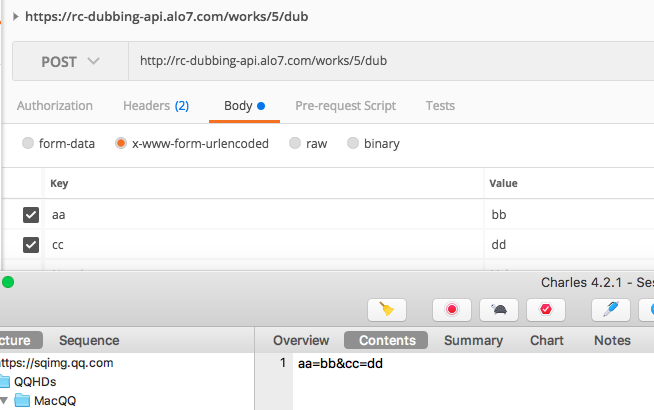654x410 pixels.
Task: Click the green window maximize button in Charles
Action: click(x=8, y=282)
